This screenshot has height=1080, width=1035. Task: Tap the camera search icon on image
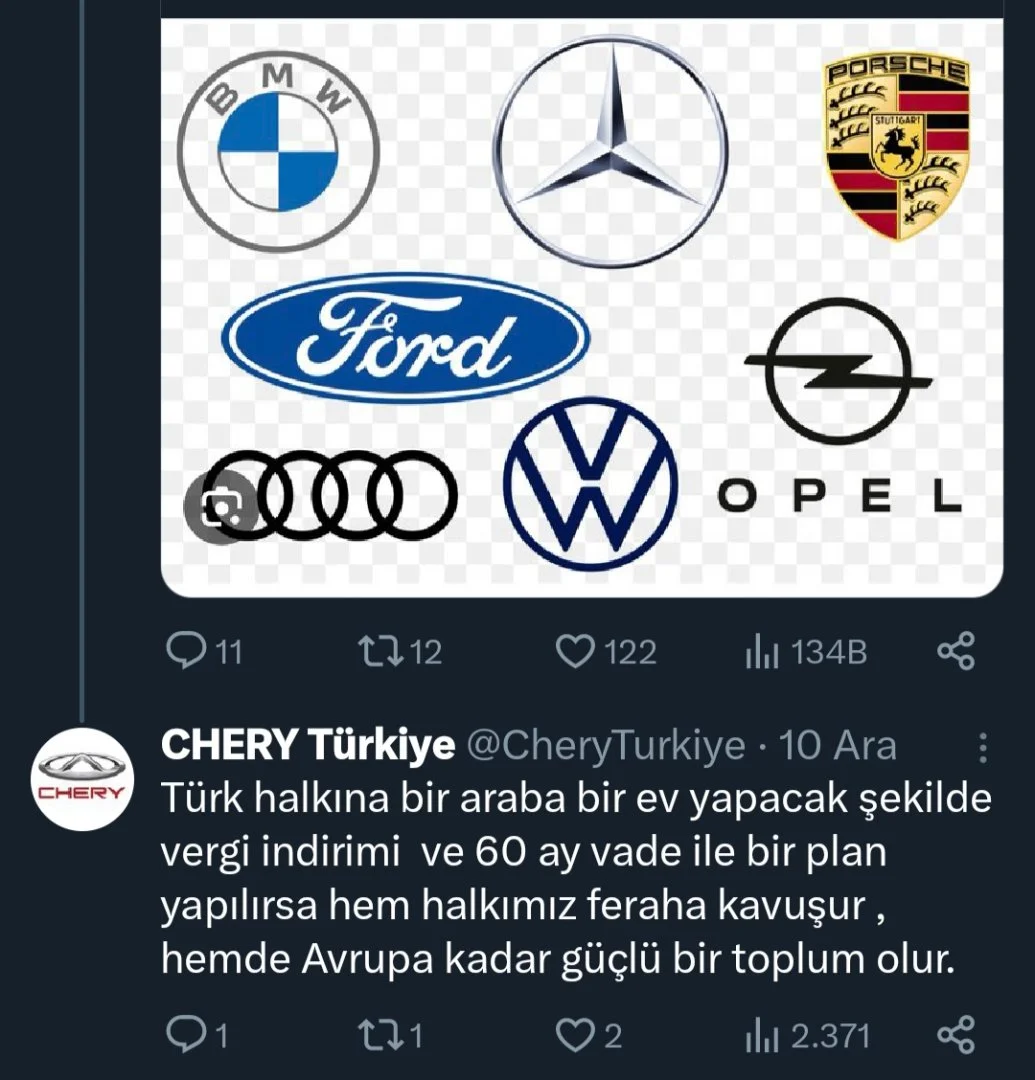point(221,507)
